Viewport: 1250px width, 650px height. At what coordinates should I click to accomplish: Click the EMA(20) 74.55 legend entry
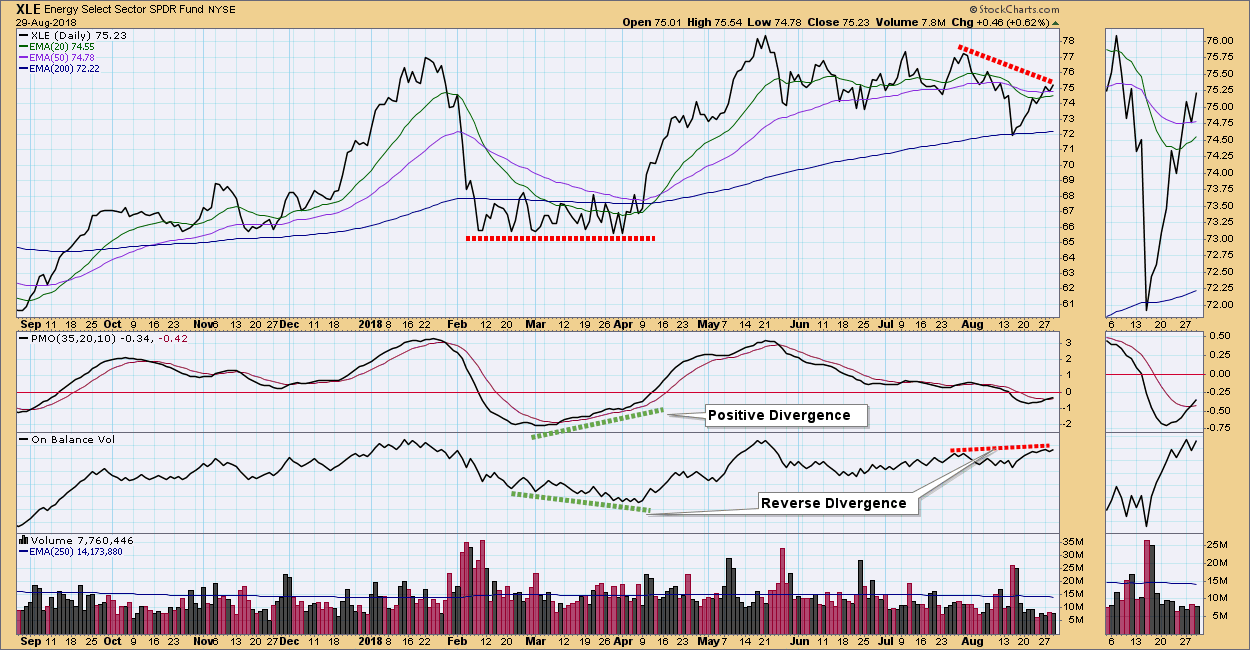pos(63,46)
